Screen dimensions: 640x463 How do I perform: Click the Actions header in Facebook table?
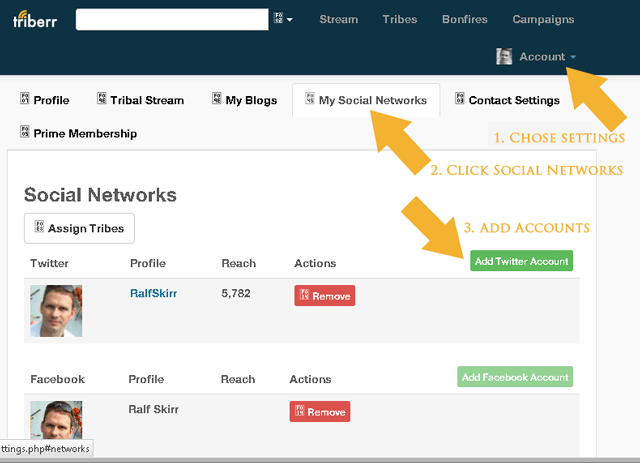pyautogui.click(x=310, y=379)
